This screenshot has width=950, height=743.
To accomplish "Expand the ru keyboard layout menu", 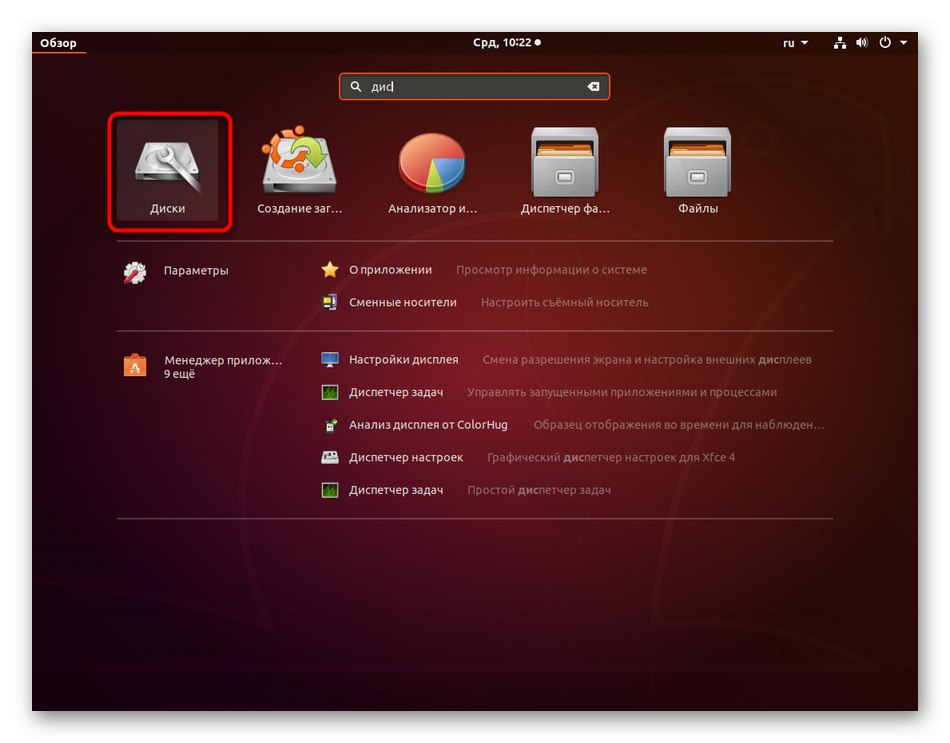I will click(x=796, y=43).
